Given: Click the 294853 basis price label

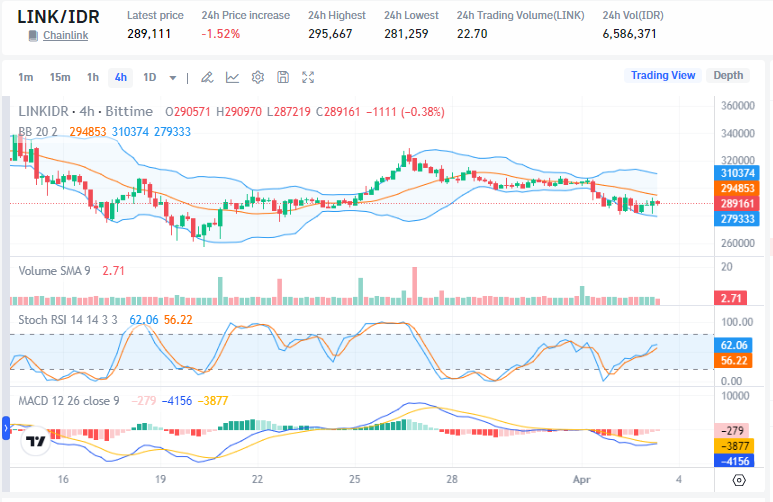Looking at the screenshot, I should click(x=737, y=188).
